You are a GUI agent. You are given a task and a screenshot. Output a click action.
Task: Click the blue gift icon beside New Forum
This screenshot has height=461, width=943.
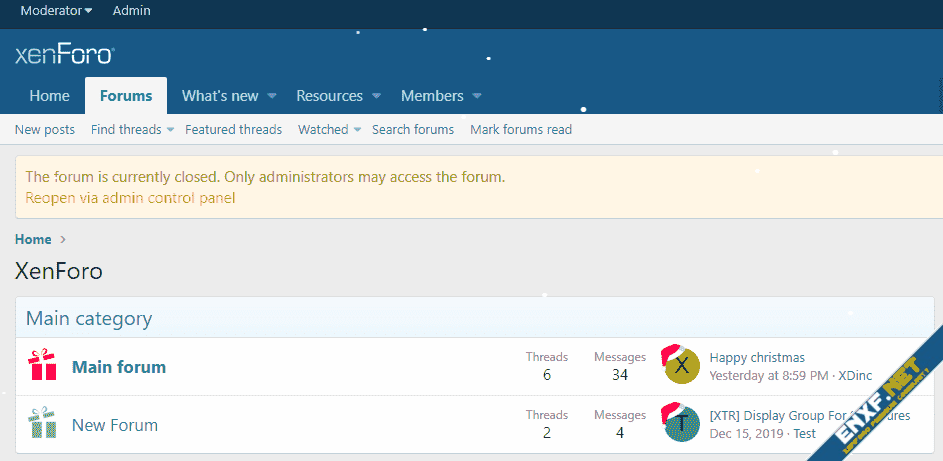pos(43,424)
